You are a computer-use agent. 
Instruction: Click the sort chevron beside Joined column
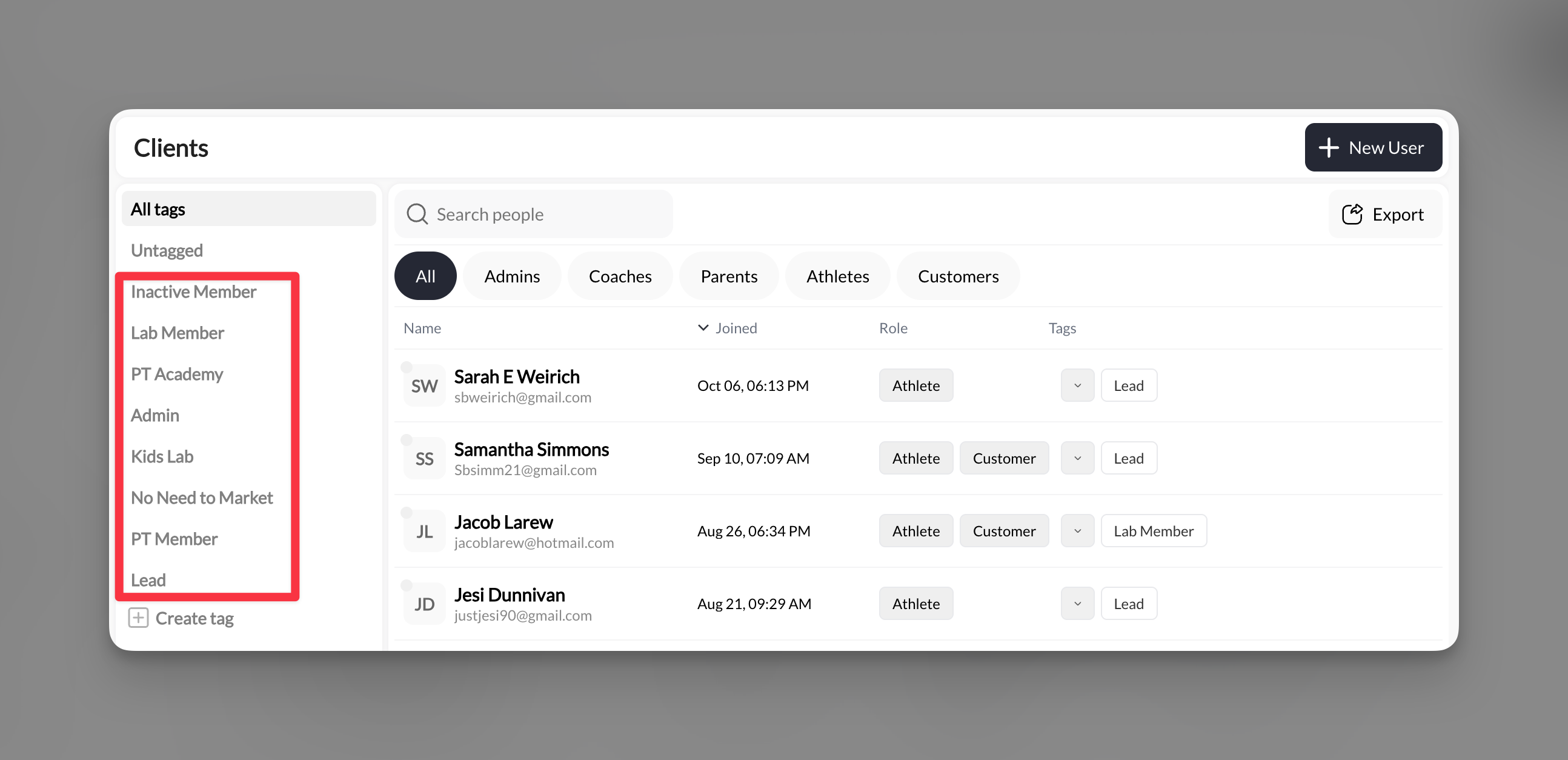click(x=703, y=328)
